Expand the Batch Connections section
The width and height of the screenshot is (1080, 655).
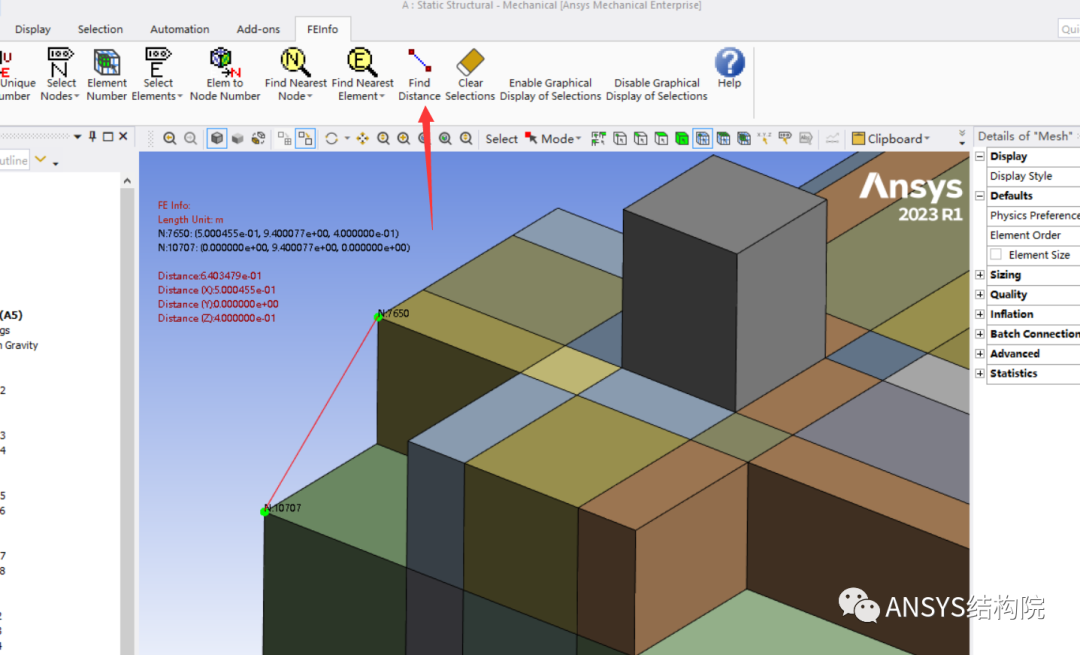(x=979, y=333)
